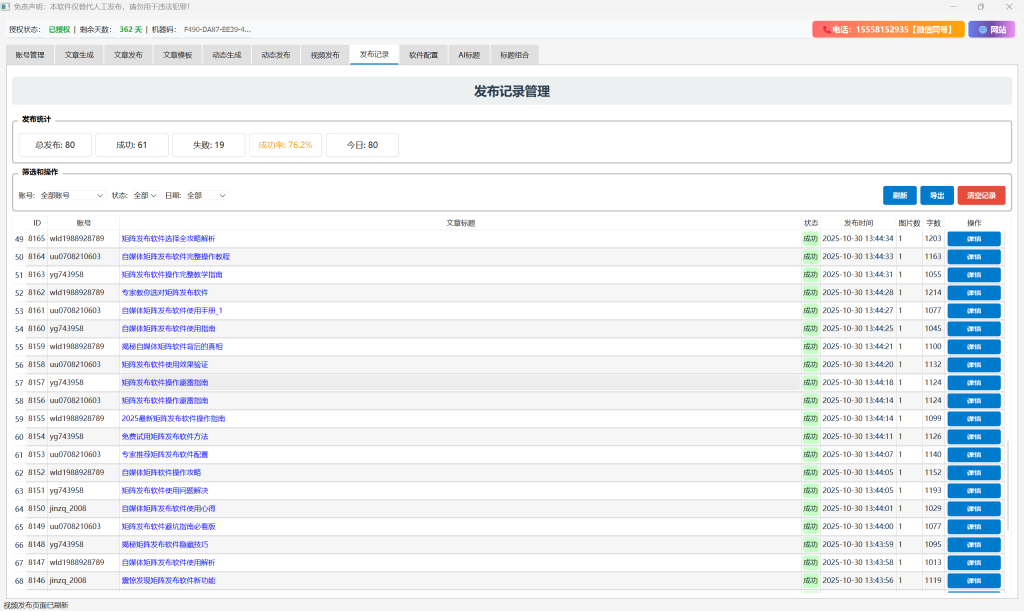
Task: Open the 状态 status filter dropdown
Action: coord(146,196)
